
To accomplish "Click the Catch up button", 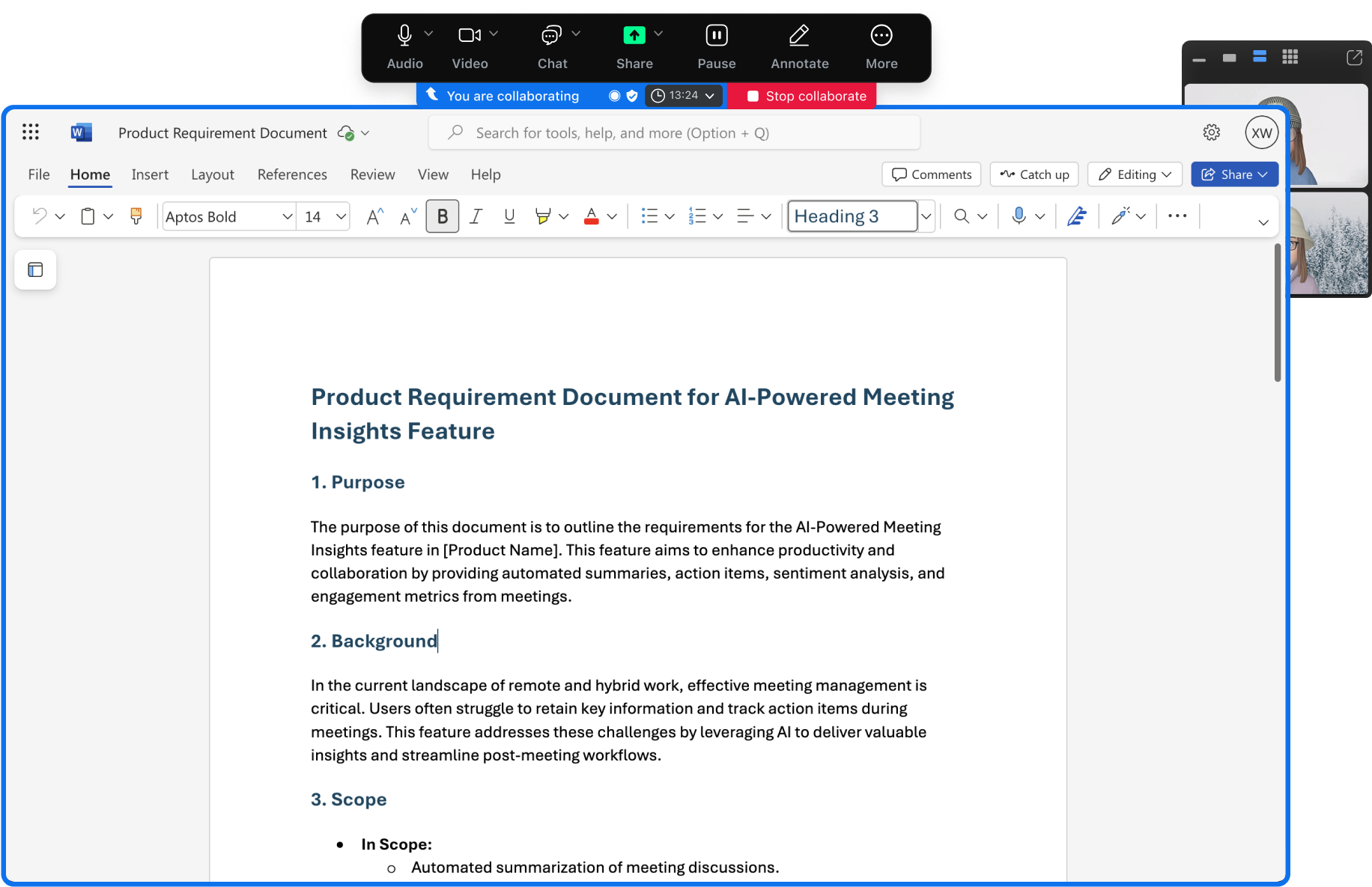I will (x=1034, y=174).
